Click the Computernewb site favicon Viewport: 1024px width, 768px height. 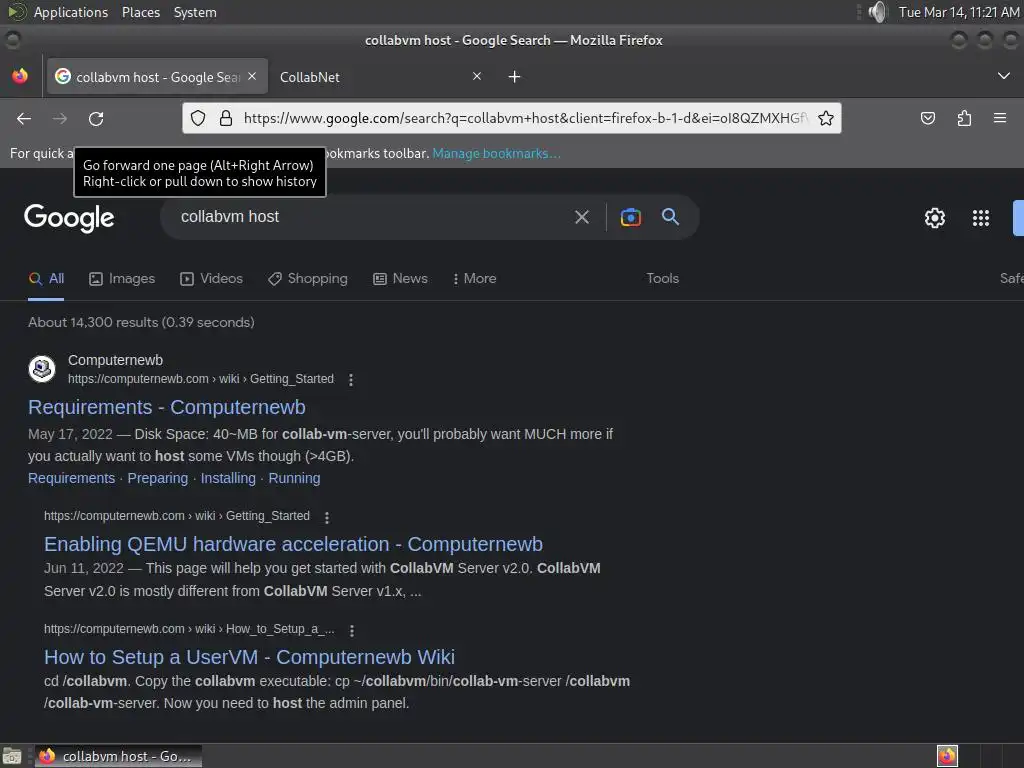pos(42,369)
